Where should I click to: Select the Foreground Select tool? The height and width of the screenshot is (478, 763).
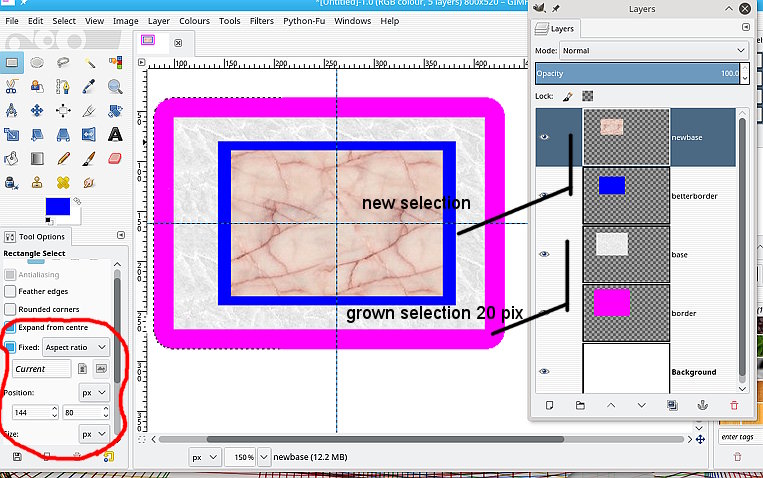(x=37, y=87)
